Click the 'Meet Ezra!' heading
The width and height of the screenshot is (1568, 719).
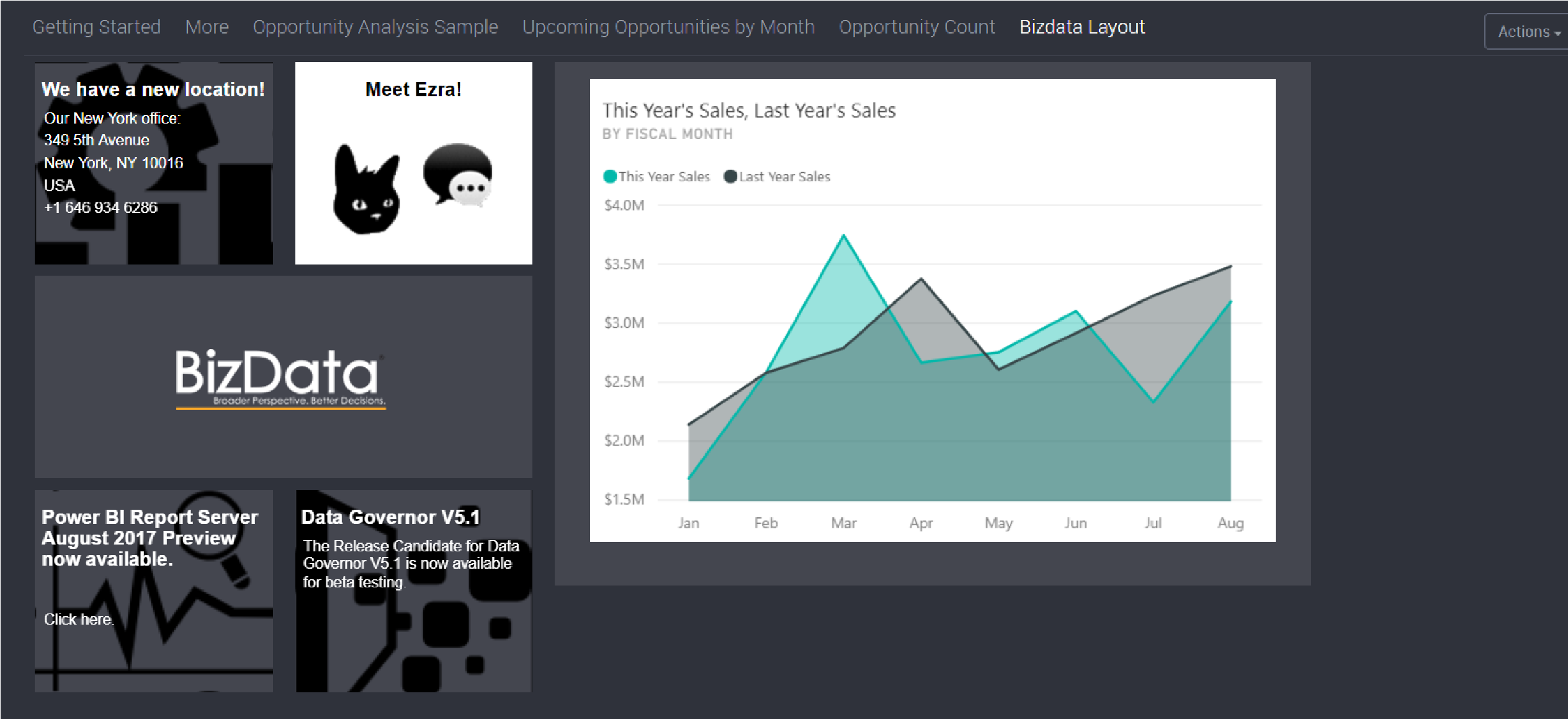click(x=413, y=89)
